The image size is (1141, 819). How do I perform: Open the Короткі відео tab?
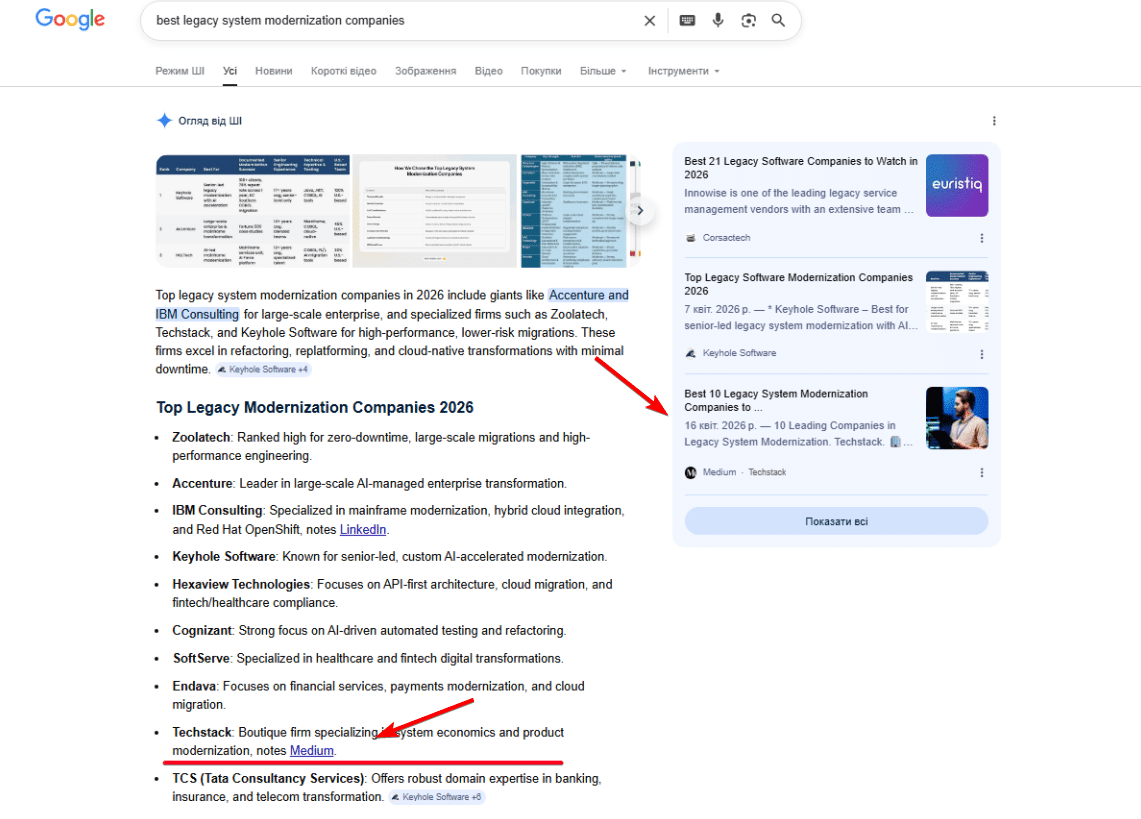(343, 71)
